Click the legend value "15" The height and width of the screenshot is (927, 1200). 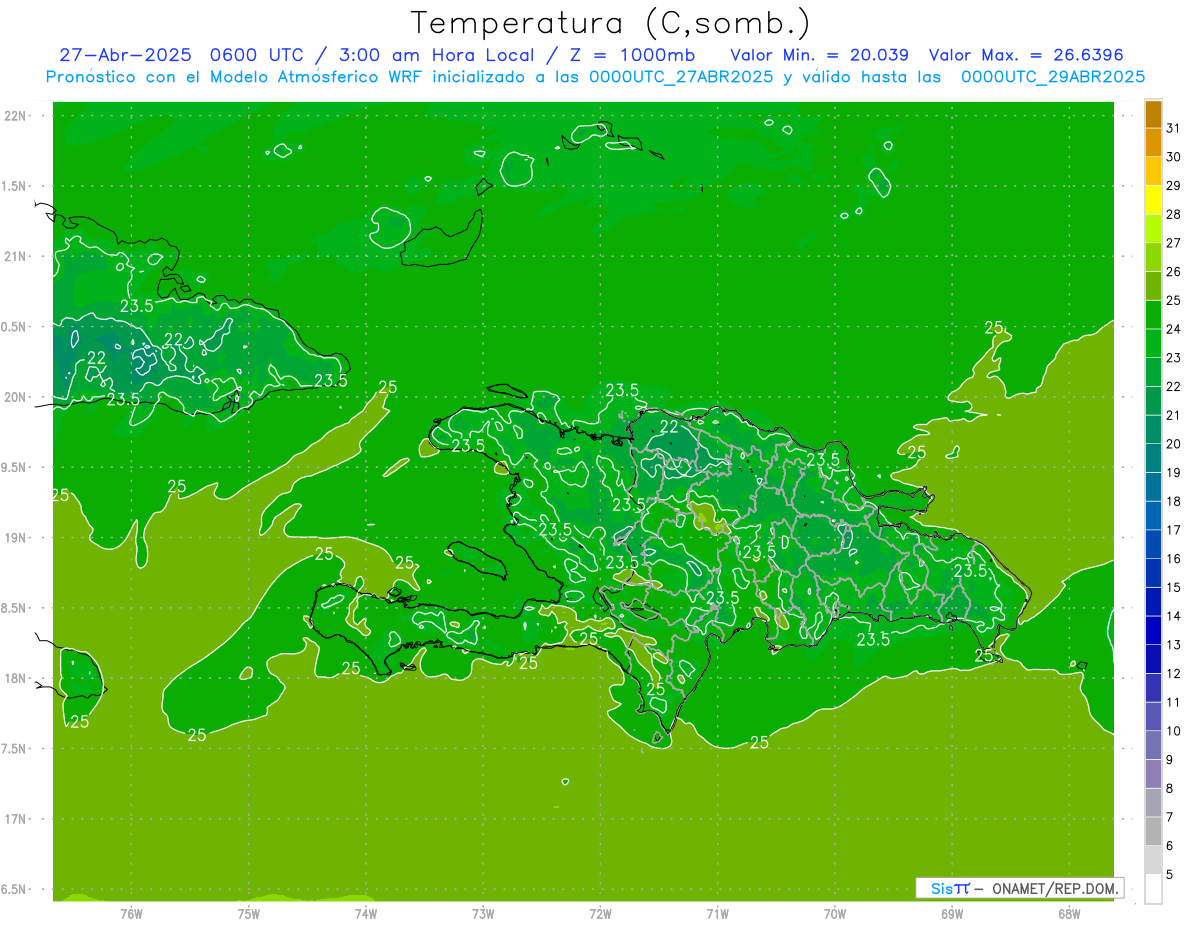1173,587
